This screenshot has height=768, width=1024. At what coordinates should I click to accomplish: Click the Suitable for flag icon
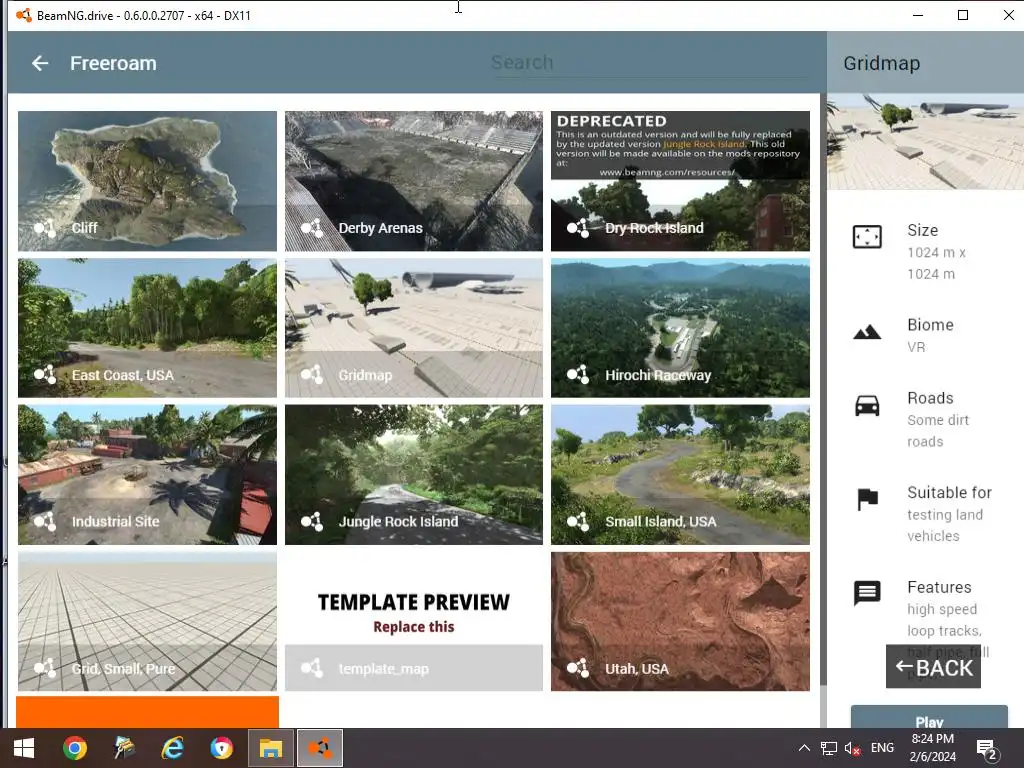[867, 500]
